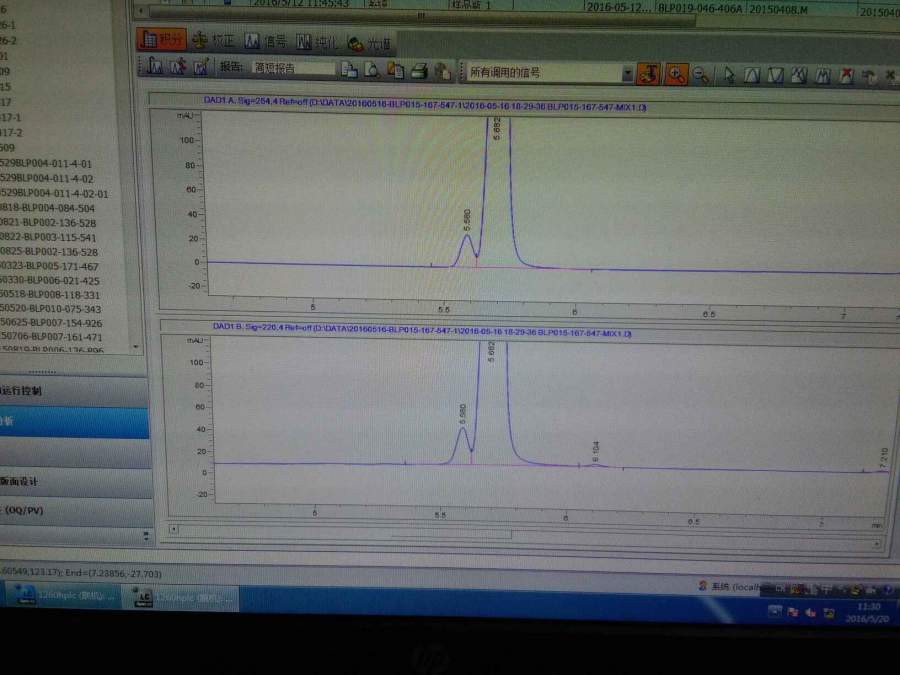Viewport: 900px width, 675px height.
Task: Open the highlighted blue data analysis view
Action: (74, 422)
